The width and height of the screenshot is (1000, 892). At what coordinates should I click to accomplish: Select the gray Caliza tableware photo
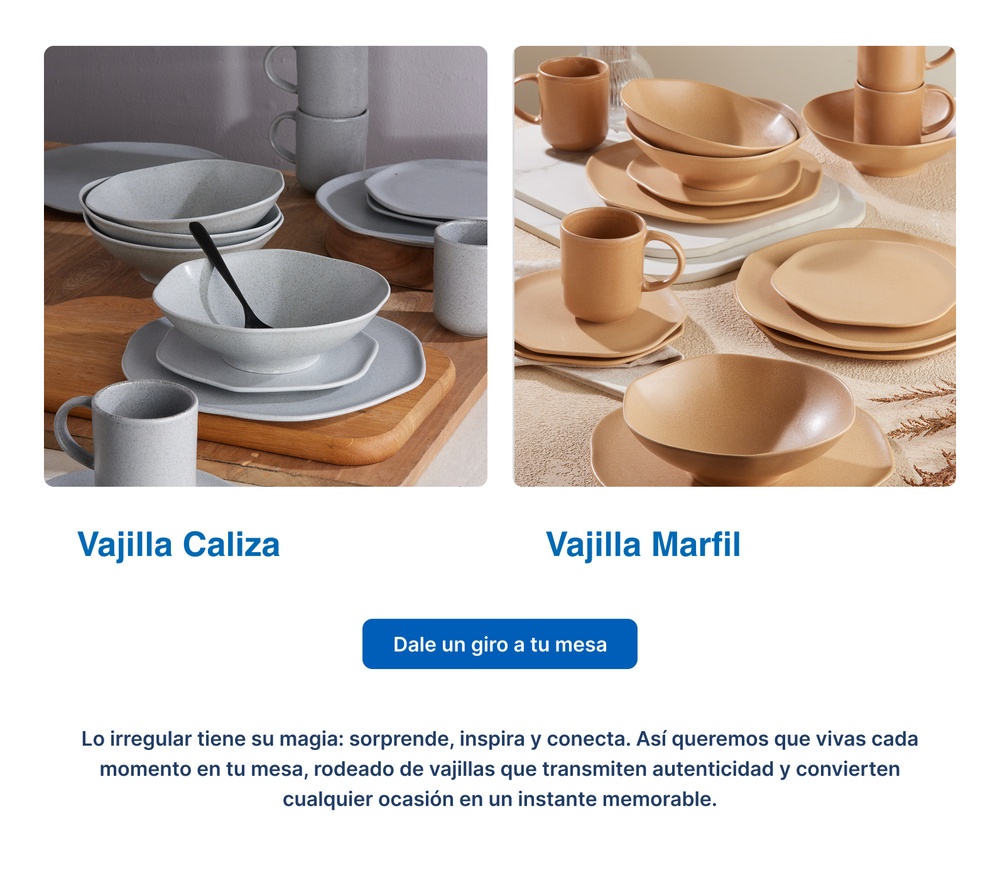[265, 266]
